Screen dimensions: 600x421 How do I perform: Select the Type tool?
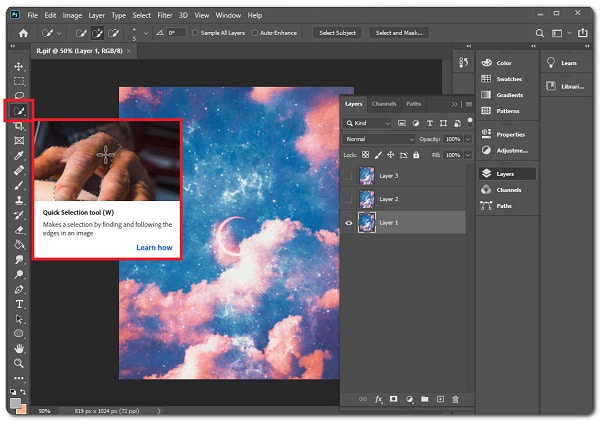[x=19, y=304]
